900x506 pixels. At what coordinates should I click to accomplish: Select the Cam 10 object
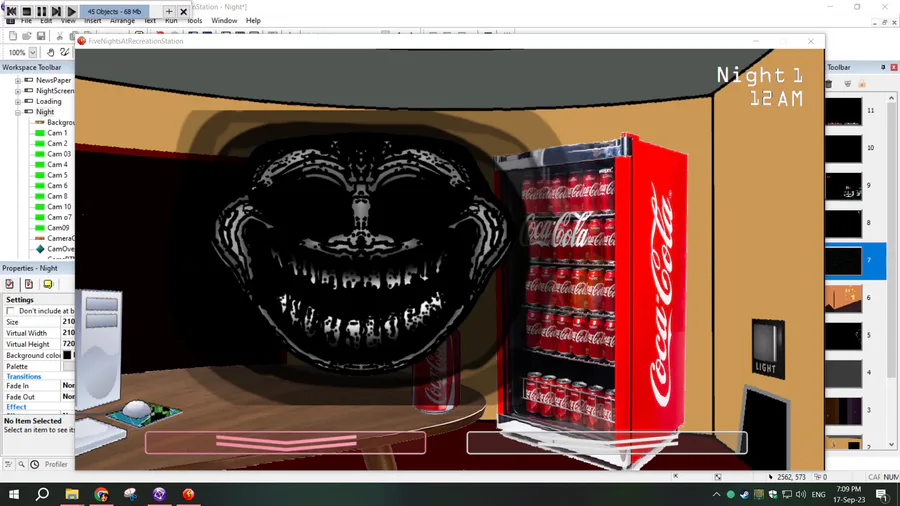pos(59,207)
